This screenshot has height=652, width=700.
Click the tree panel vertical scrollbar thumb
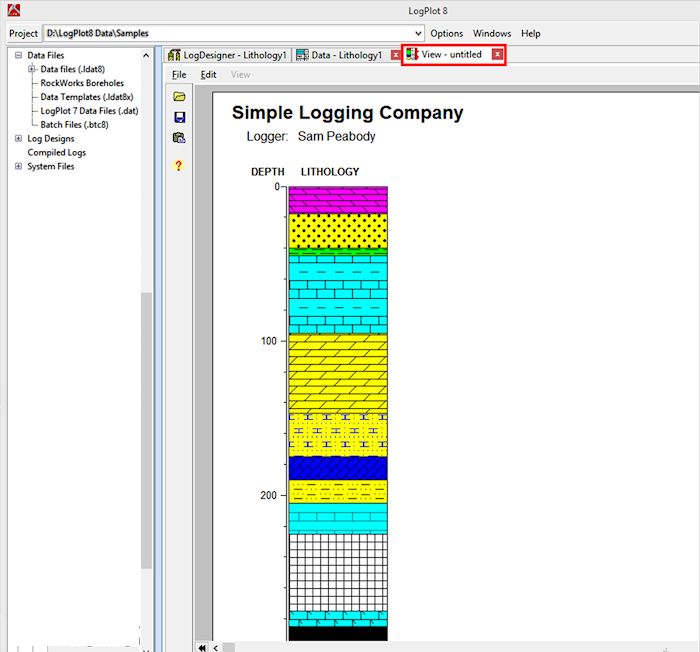click(x=146, y=430)
